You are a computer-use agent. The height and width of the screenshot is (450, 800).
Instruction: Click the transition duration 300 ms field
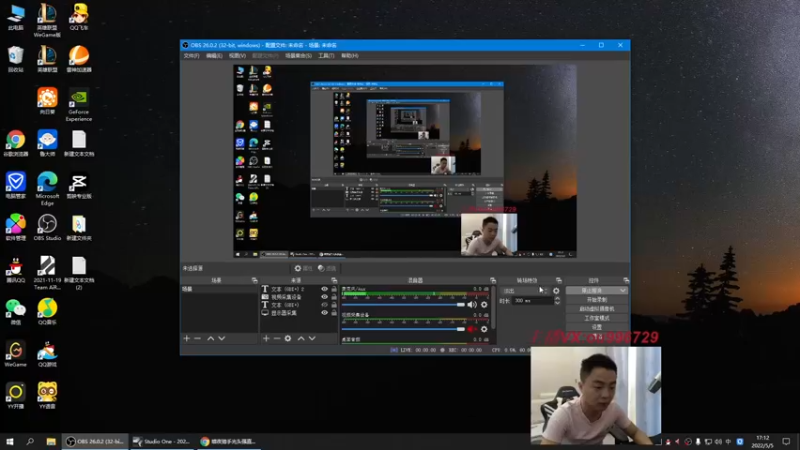[533, 301]
